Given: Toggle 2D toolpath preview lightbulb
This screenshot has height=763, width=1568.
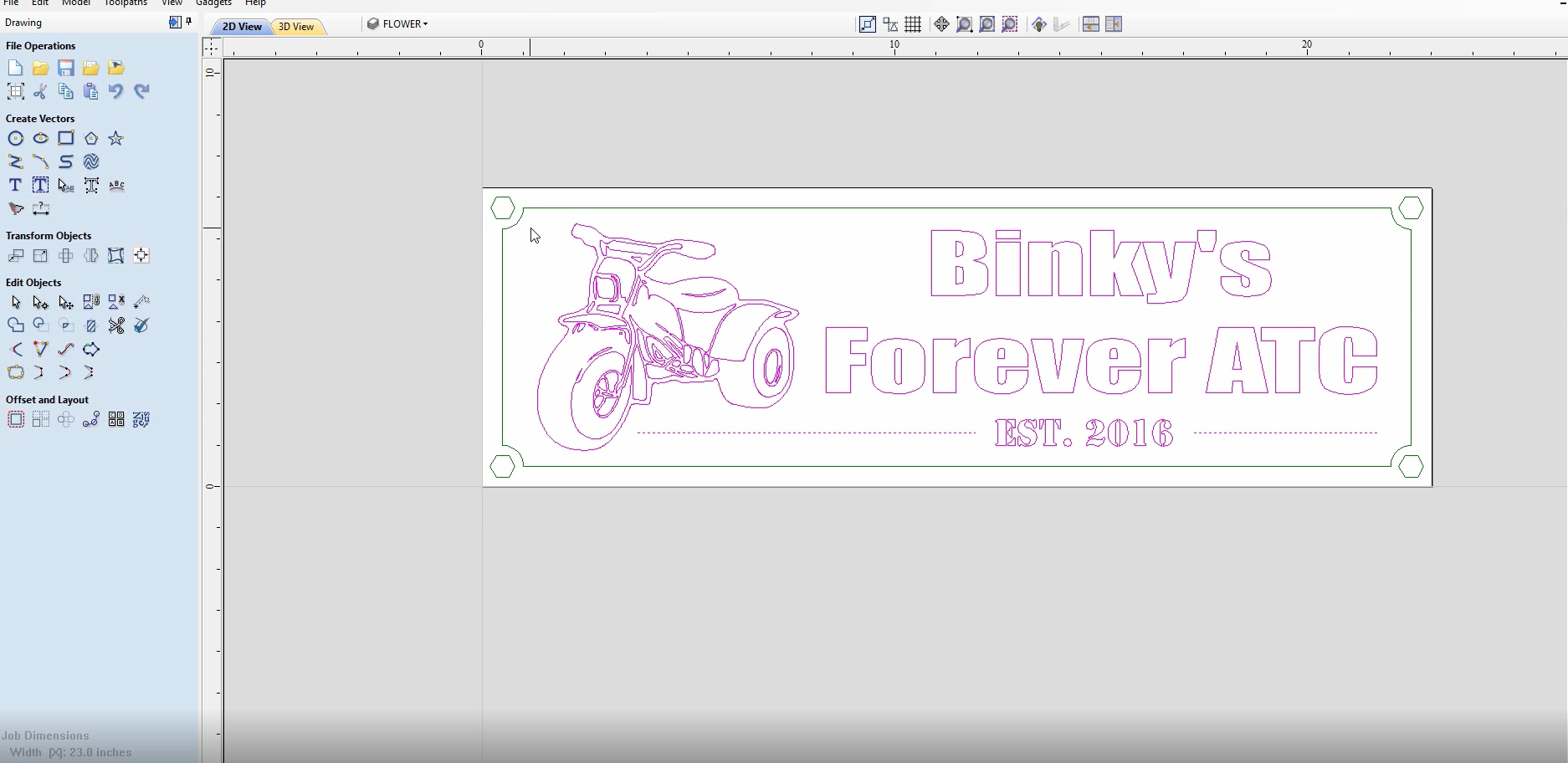Looking at the screenshot, I should click(1038, 24).
